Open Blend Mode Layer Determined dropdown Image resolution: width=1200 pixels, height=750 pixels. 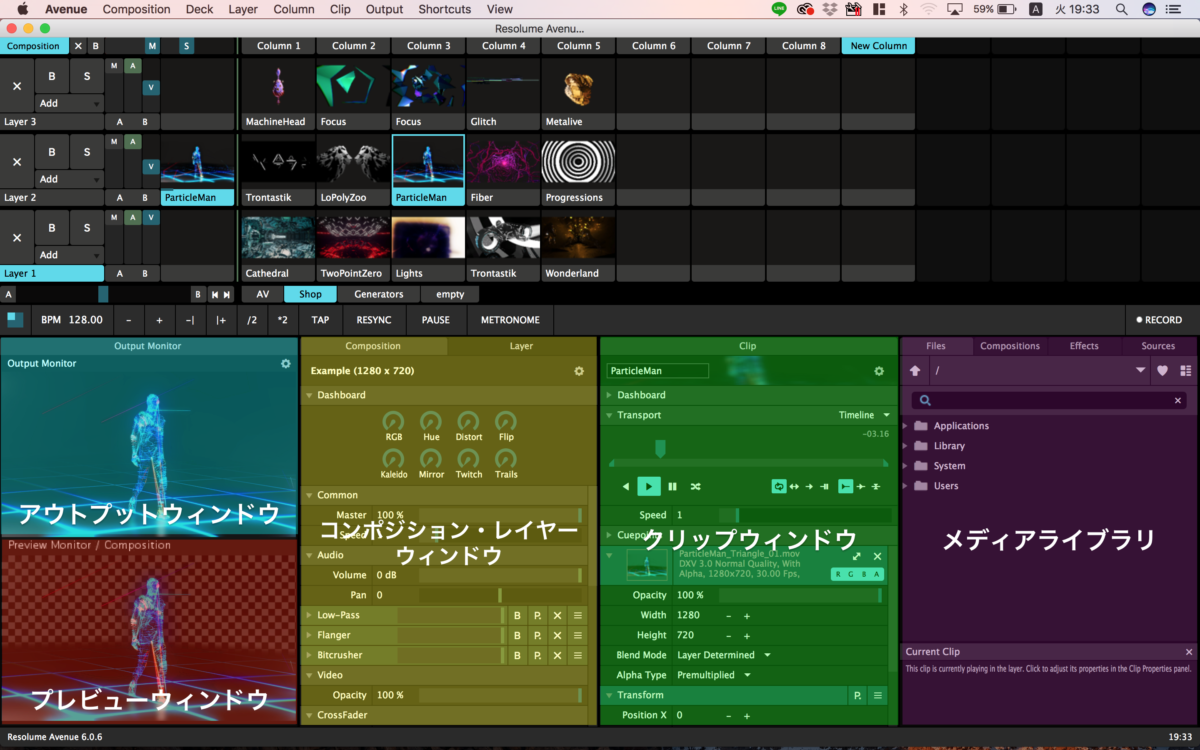click(724, 655)
